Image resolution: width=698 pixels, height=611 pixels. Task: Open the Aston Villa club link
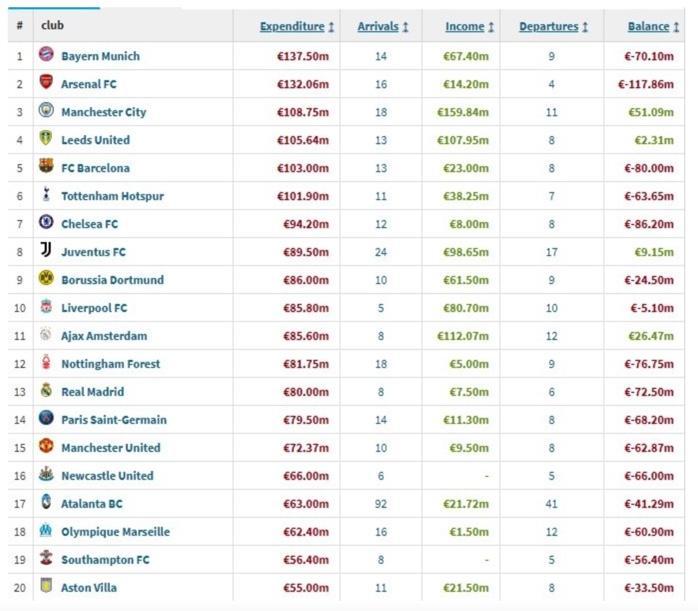pos(89,588)
